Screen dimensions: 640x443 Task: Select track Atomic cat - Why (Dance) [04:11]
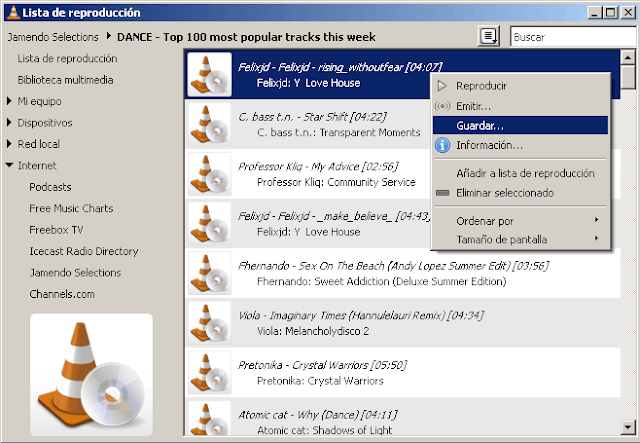(318, 415)
